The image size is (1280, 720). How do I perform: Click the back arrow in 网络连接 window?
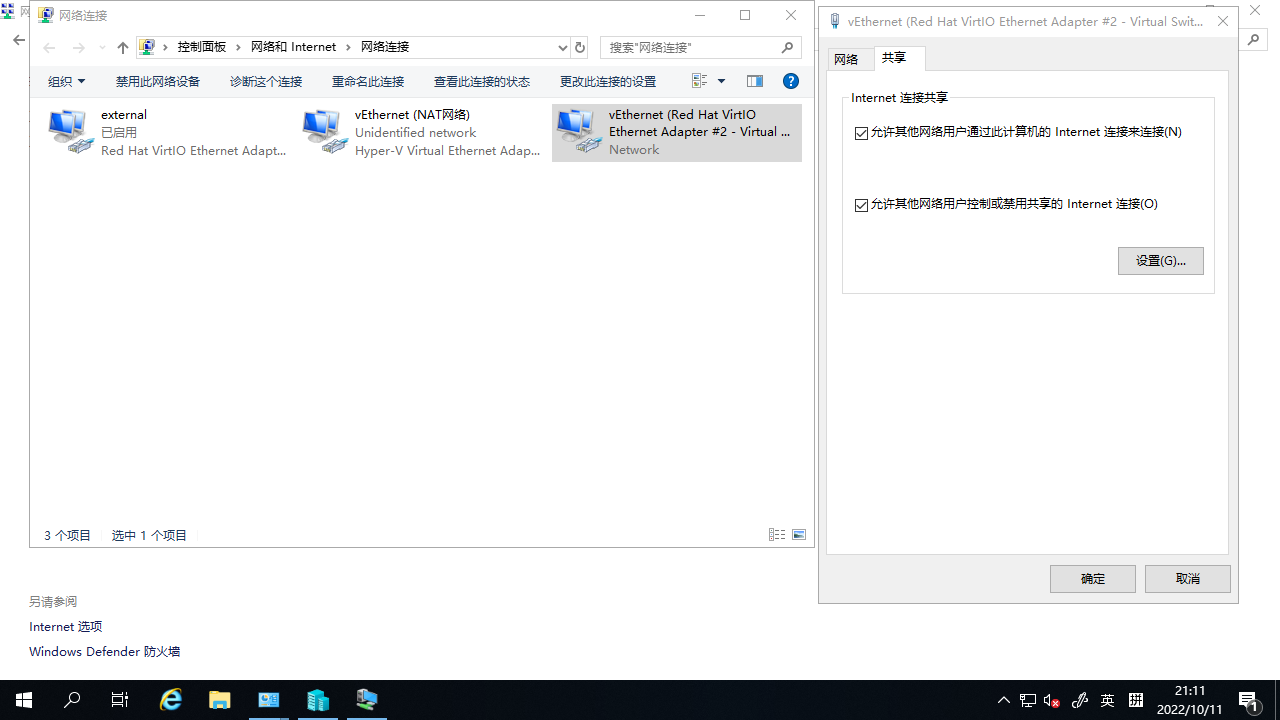49,47
